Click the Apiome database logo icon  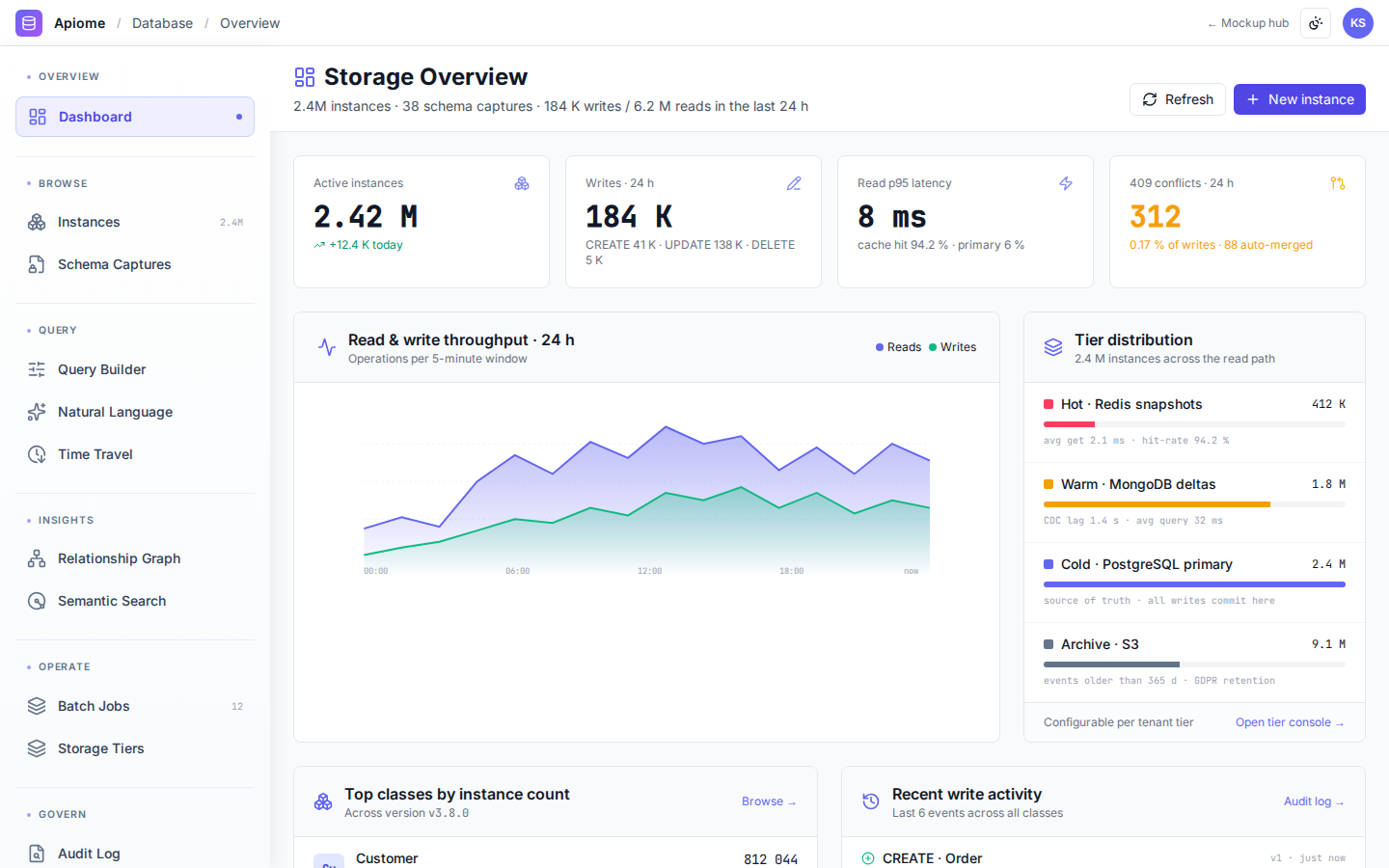(x=29, y=23)
